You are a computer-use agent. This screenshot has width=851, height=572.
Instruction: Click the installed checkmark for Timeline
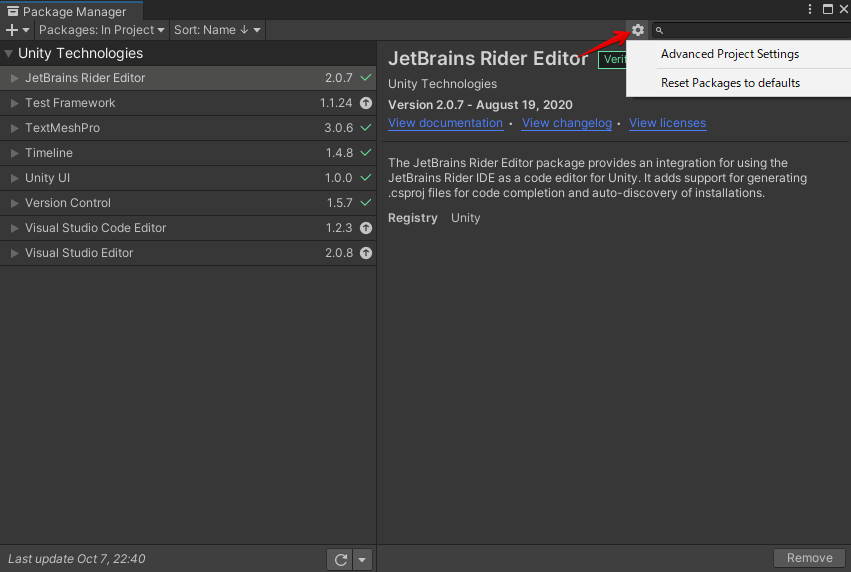[366, 152]
